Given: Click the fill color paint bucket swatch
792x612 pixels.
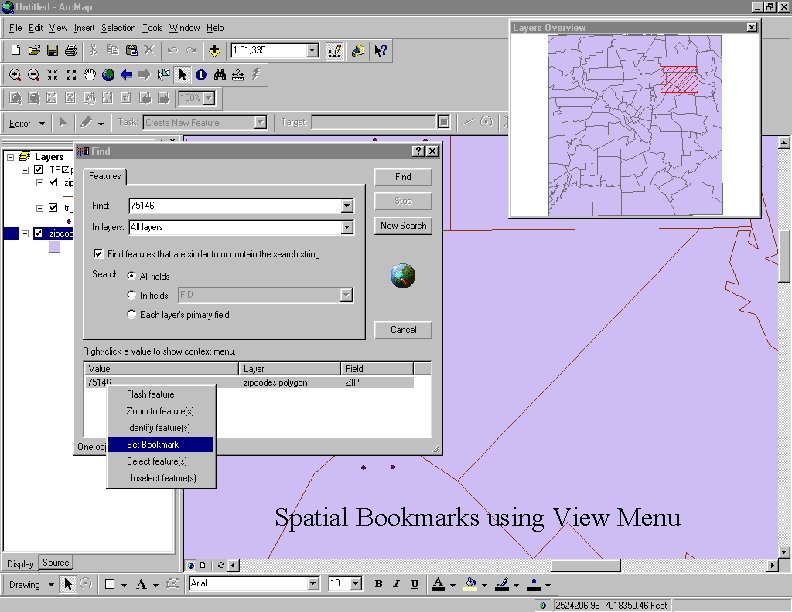Looking at the screenshot, I should point(470,584).
